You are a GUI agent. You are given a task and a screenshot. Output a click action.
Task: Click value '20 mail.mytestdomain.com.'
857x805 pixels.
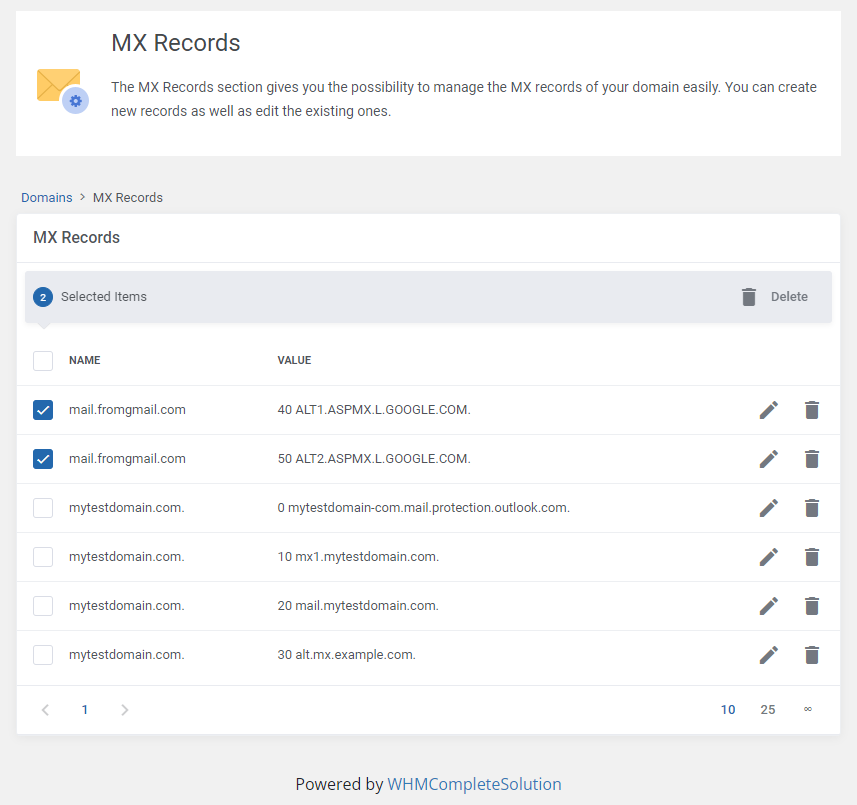pos(358,606)
